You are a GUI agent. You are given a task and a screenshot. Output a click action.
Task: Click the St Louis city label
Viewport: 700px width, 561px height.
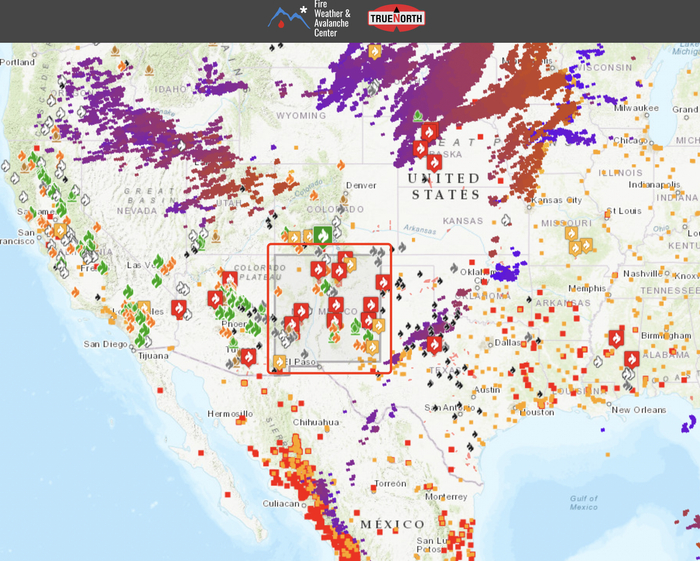624,210
